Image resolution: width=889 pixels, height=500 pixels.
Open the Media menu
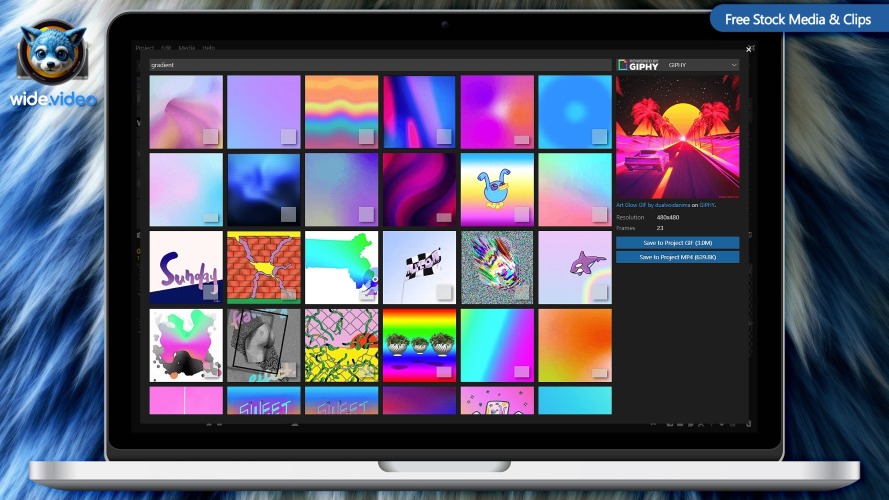tap(187, 48)
